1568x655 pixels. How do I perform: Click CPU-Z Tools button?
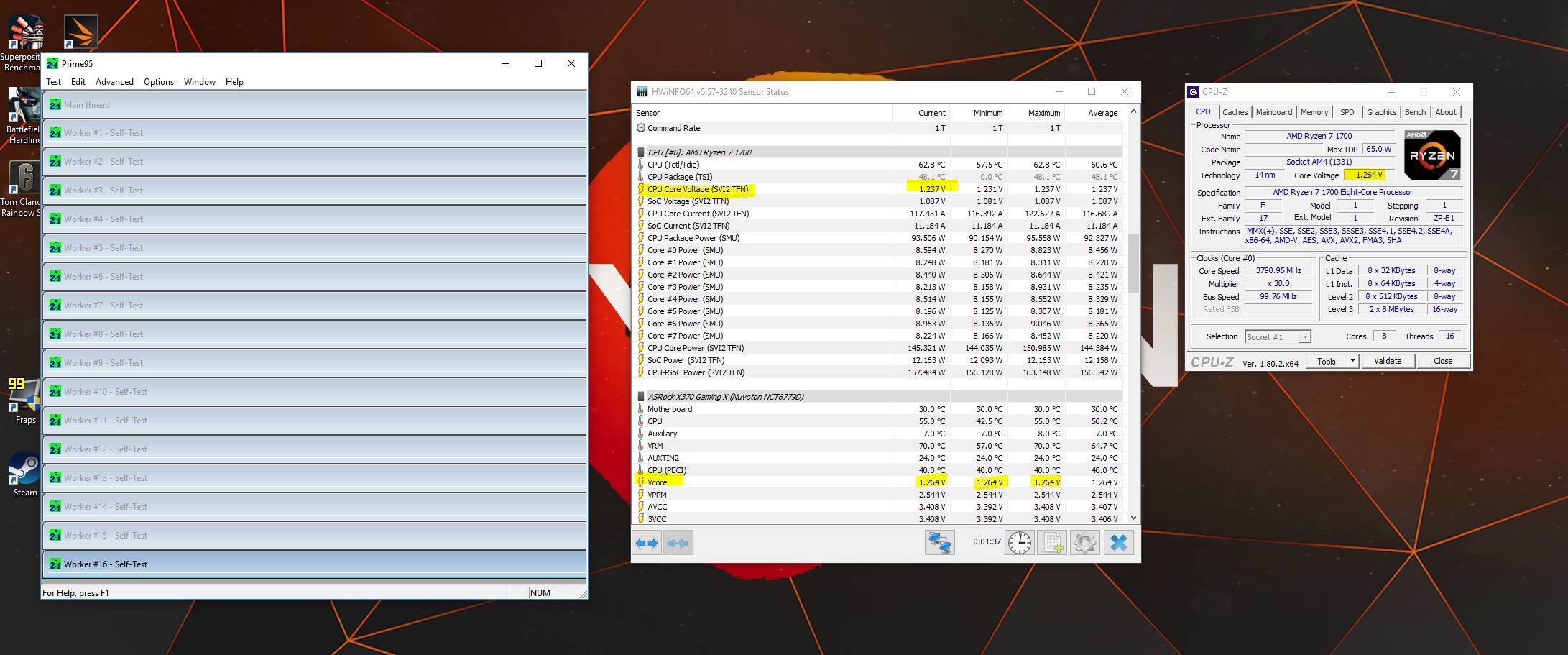tap(1327, 361)
